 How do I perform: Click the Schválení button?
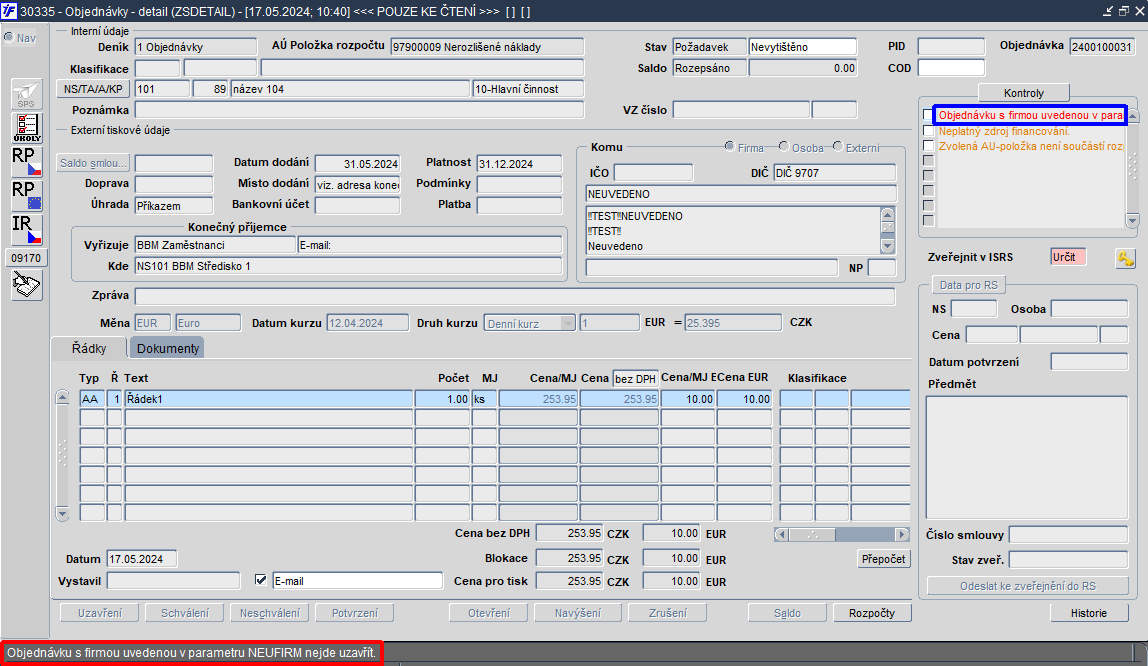[x=185, y=613]
